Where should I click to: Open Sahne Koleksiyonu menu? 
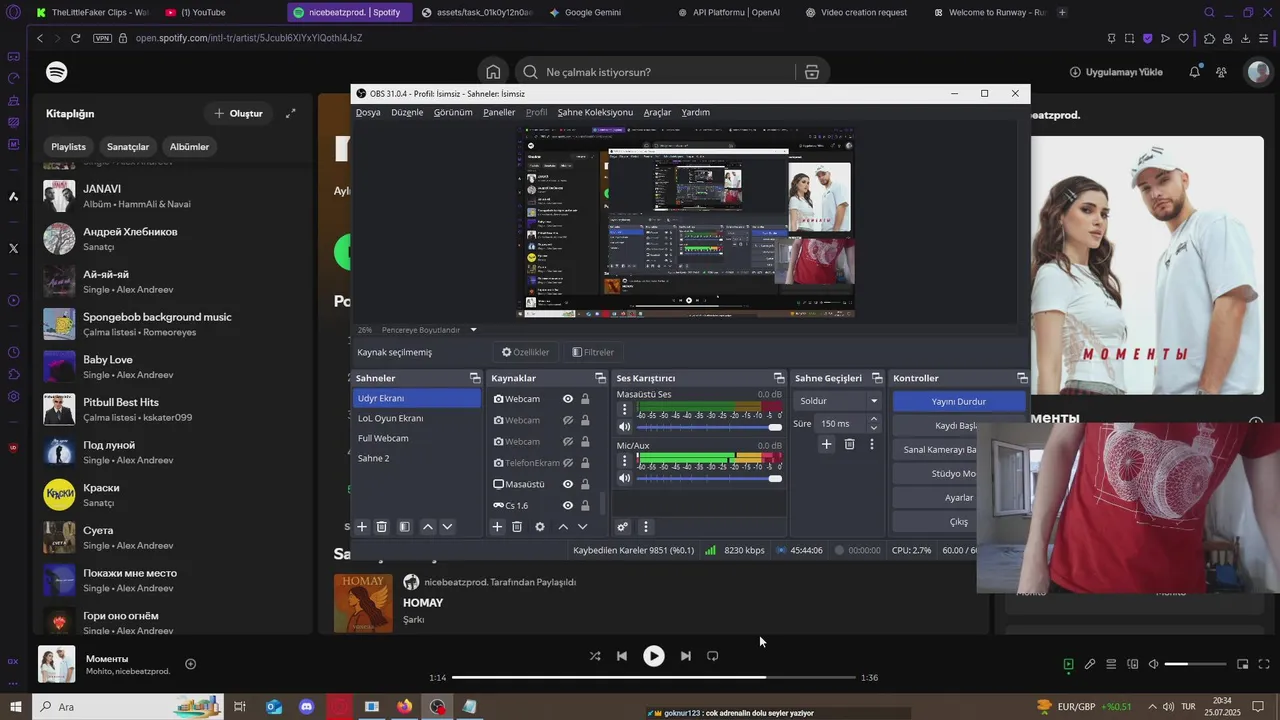(x=595, y=112)
